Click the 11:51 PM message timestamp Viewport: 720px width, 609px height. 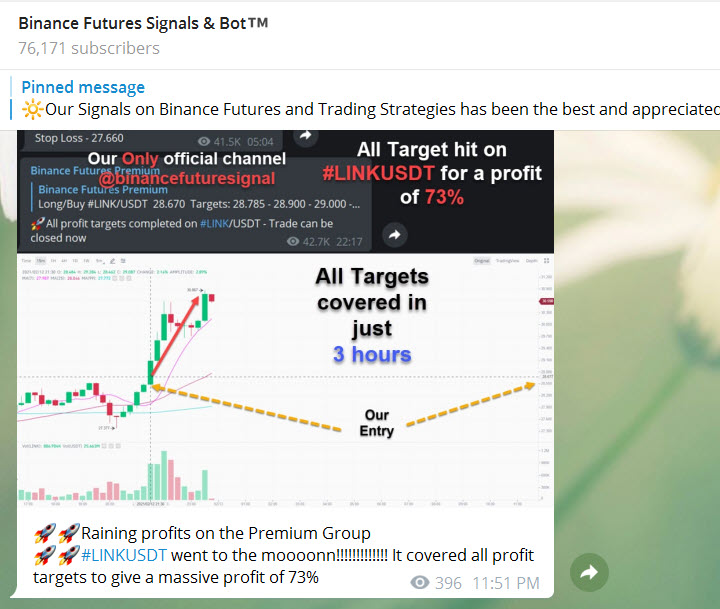tap(505, 583)
